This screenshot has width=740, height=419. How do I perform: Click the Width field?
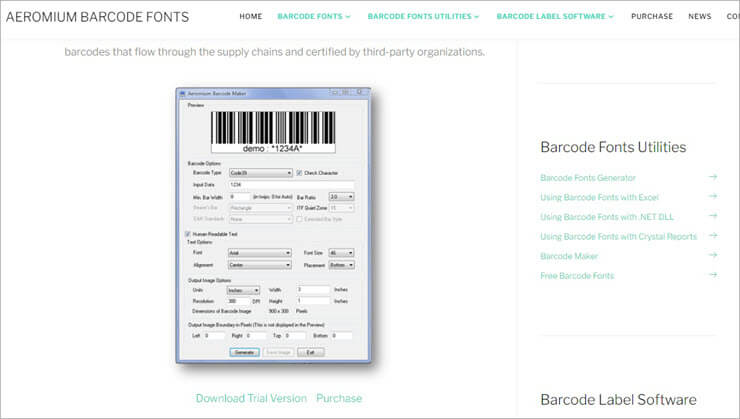tap(313, 289)
